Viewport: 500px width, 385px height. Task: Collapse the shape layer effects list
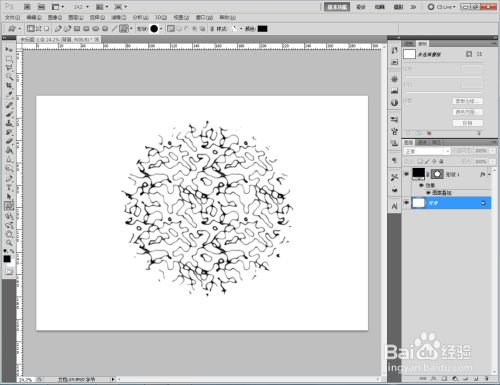[489, 174]
